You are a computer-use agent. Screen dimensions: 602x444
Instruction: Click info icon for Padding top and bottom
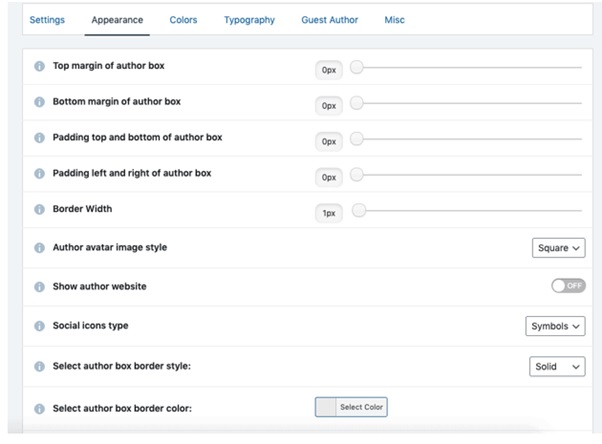[x=40, y=138]
